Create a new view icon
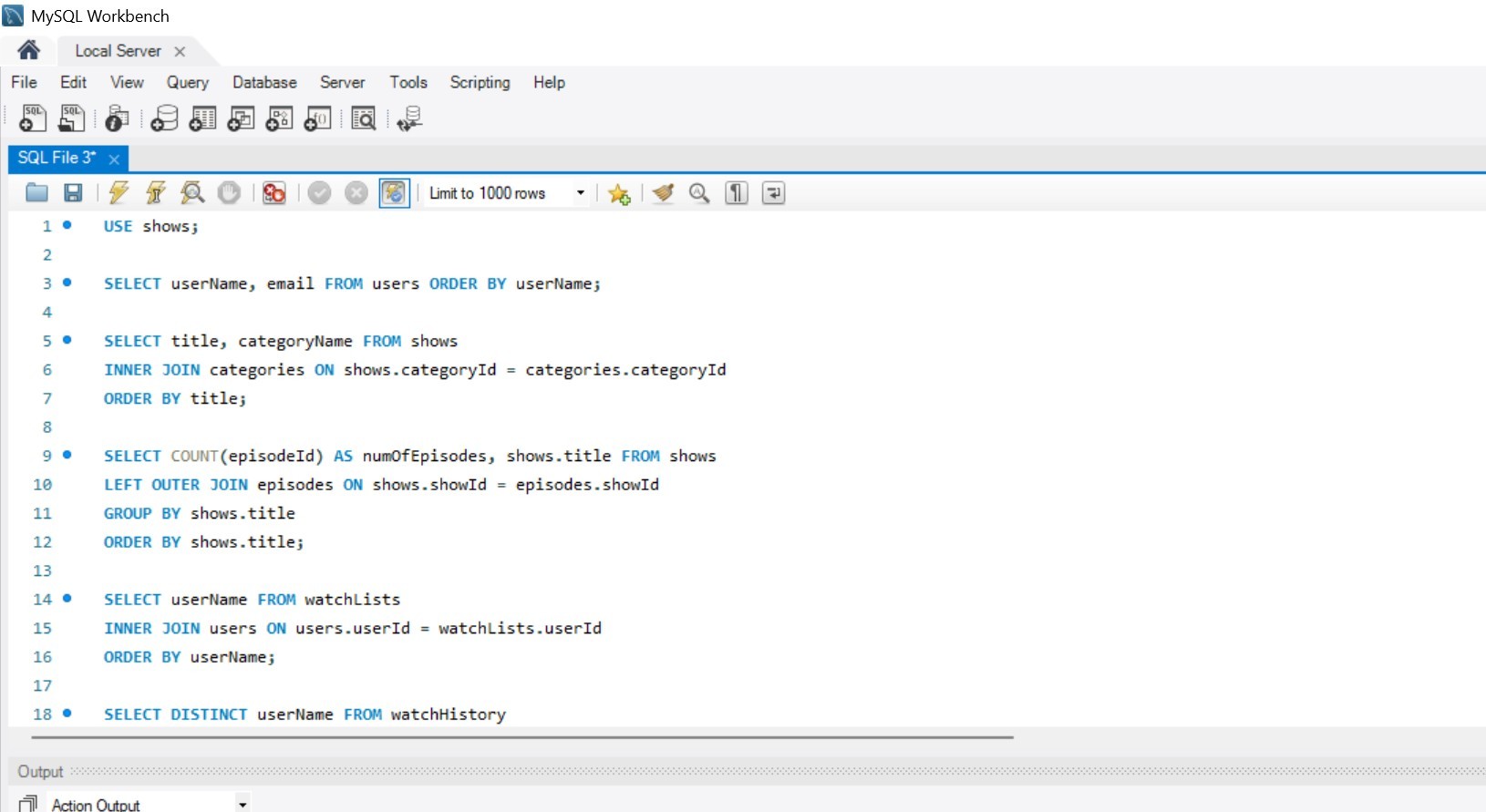Viewport: 1486px width, 812px height. (241, 118)
